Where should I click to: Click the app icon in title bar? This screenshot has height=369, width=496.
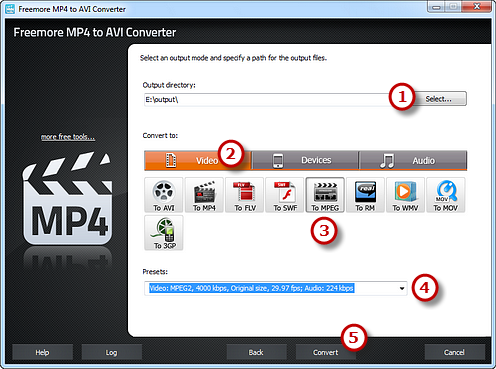click(x=10, y=9)
